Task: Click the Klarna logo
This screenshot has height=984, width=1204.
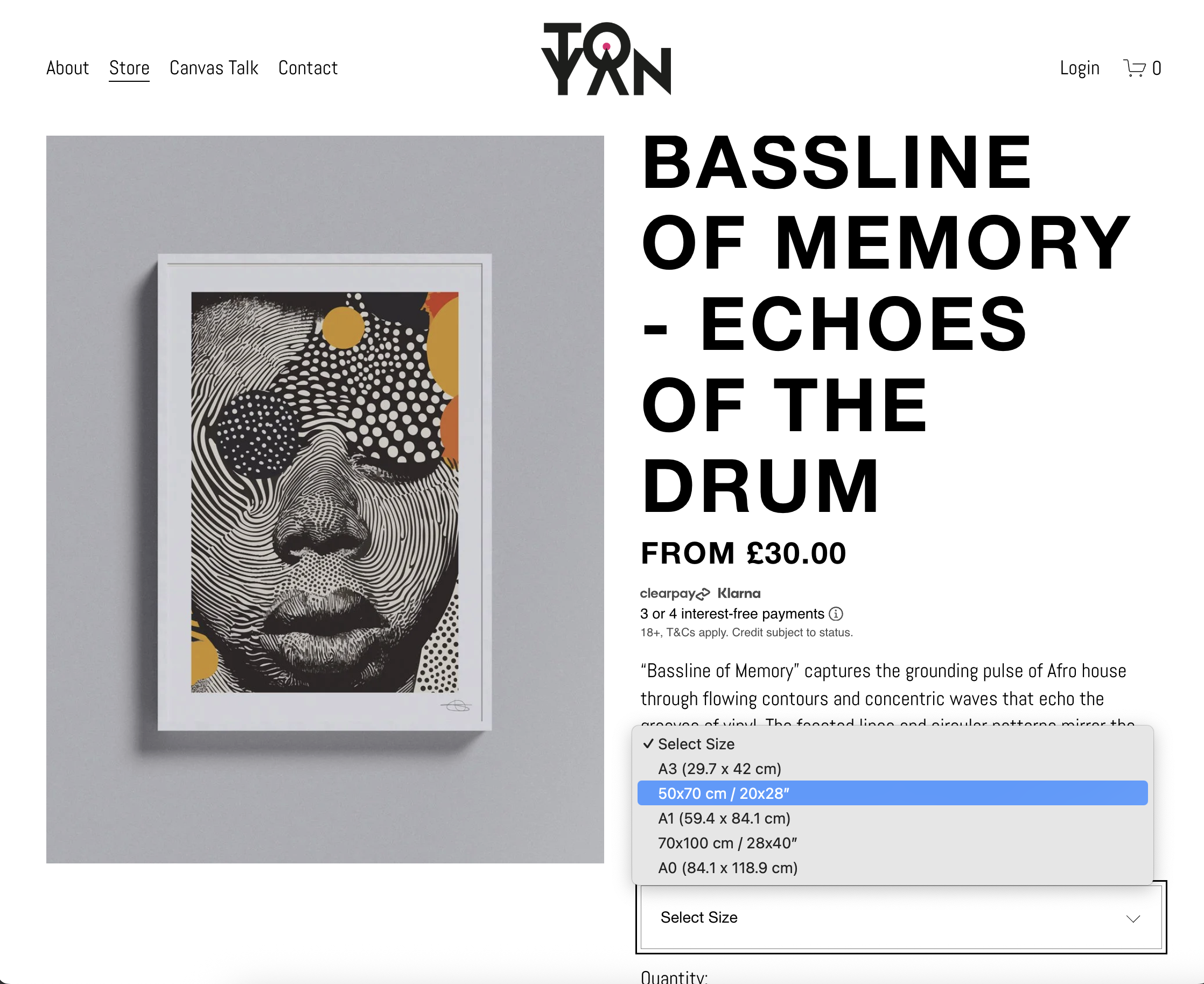Action: tap(739, 593)
